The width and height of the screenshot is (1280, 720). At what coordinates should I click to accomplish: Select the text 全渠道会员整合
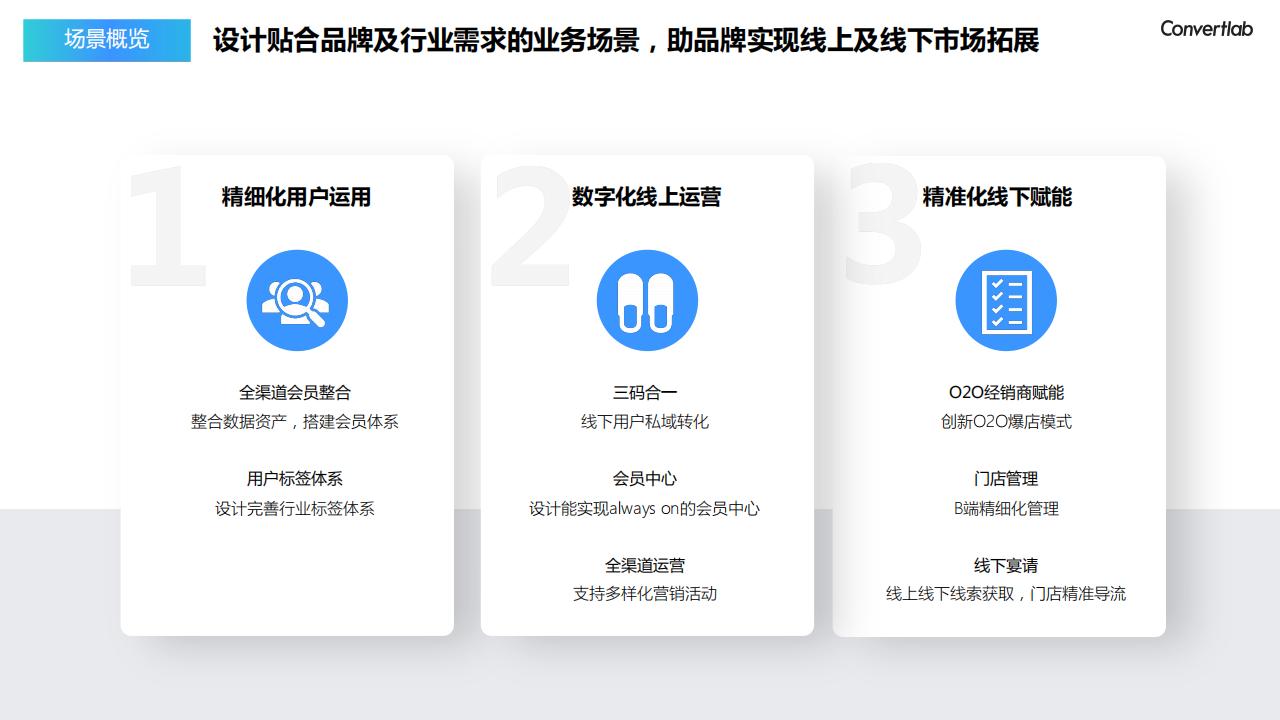click(295, 393)
